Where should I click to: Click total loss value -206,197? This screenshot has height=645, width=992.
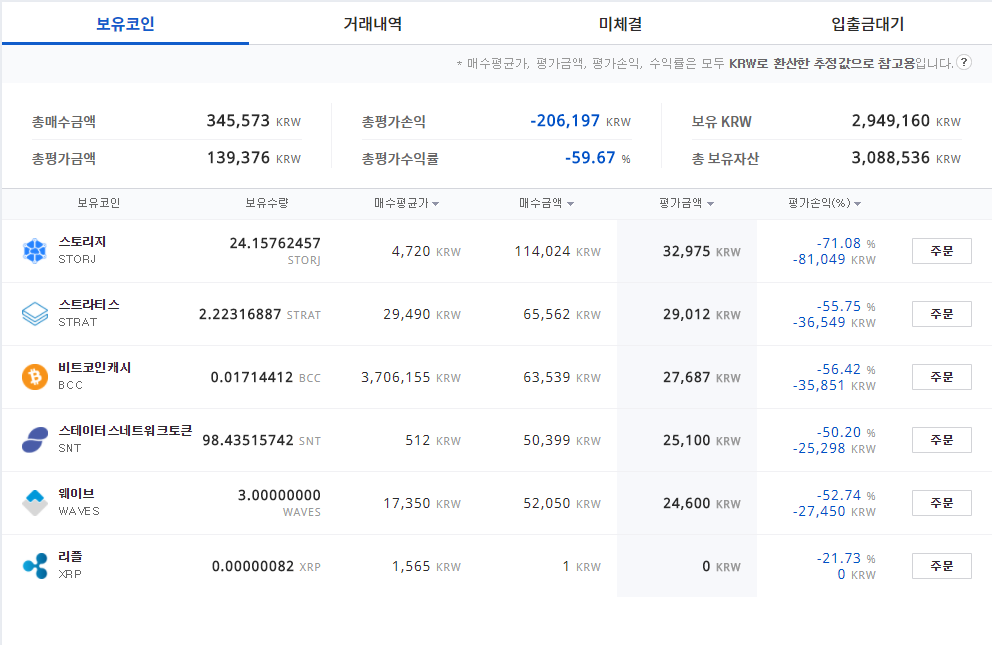[565, 121]
